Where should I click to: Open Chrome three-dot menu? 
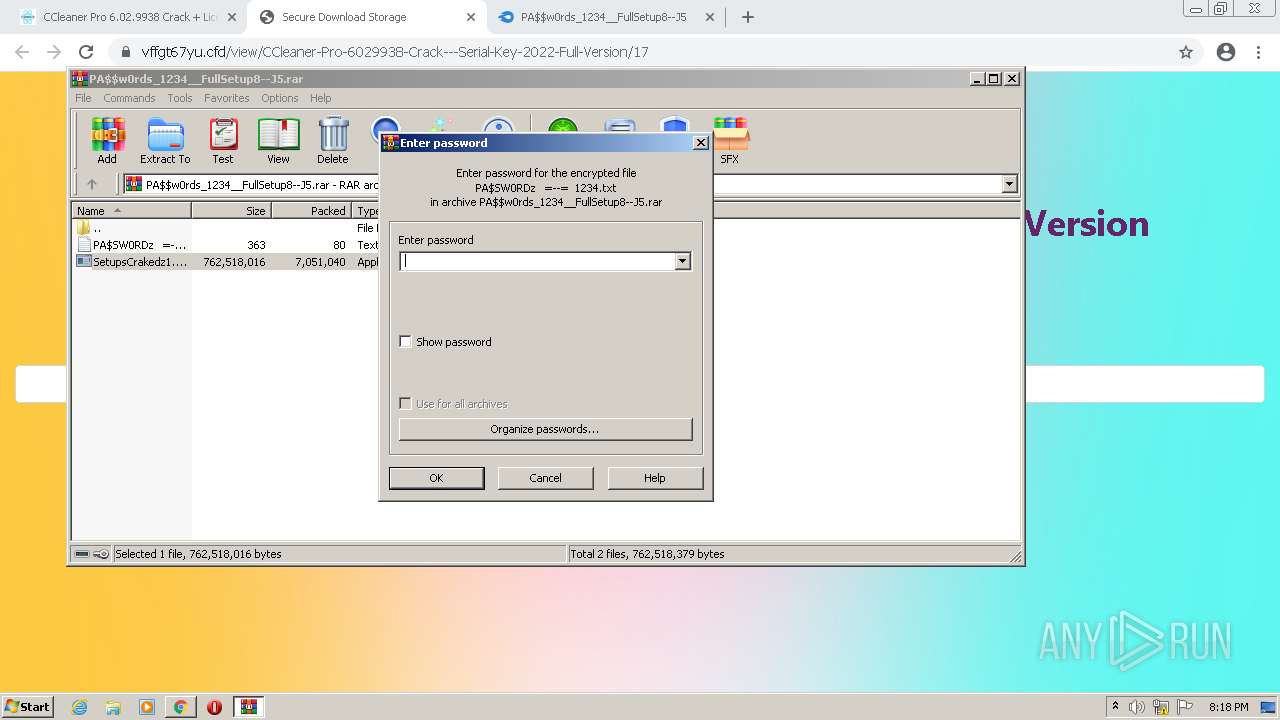[x=1259, y=52]
